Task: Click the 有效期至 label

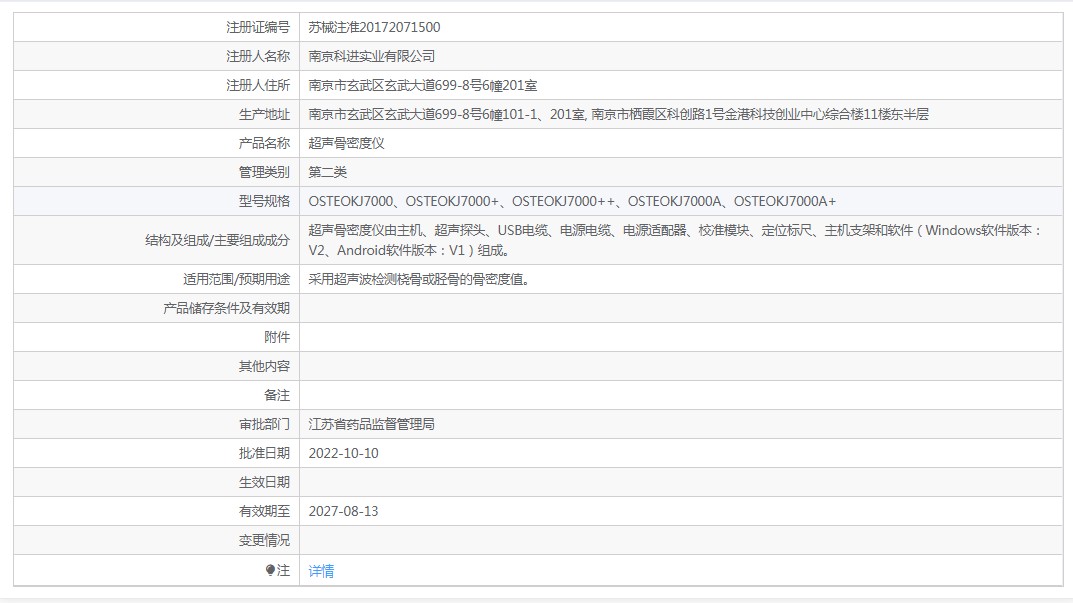Action: pos(264,511)
